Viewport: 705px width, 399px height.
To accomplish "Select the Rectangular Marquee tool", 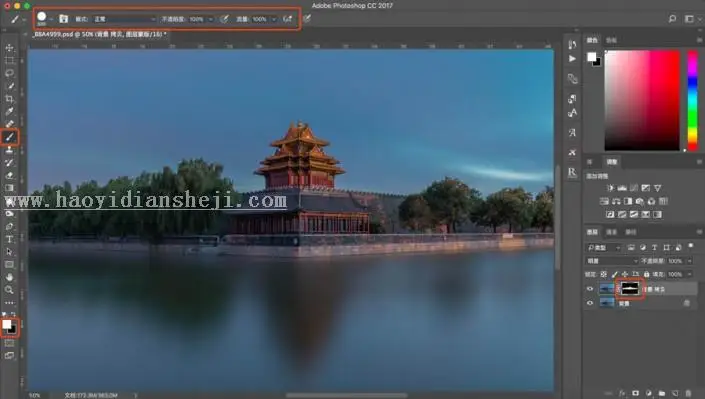I will 9,60.
